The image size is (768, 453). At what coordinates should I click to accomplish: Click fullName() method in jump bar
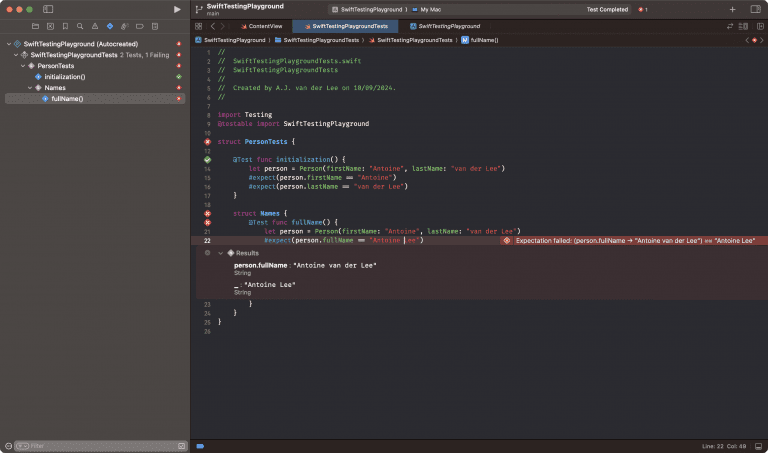480,40
